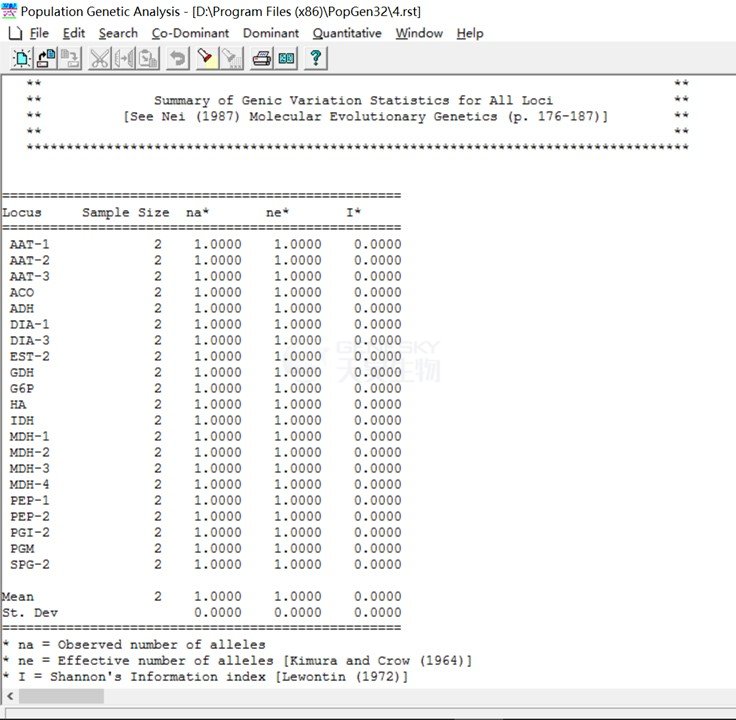736x720 pixels.
Task: Click the Print toolbar icon
Action: pos(261,59)
